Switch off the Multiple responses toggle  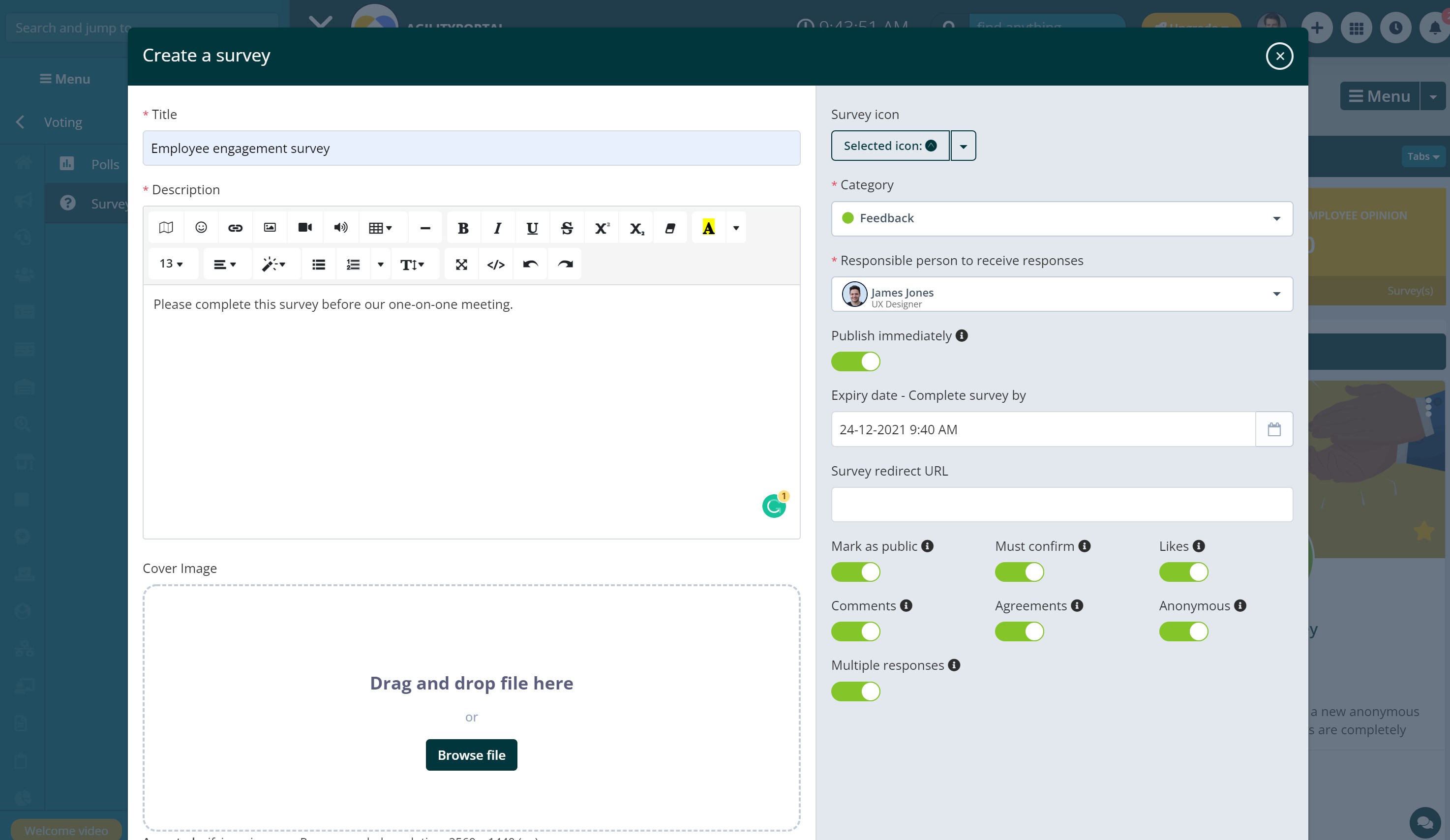(855, 691)
